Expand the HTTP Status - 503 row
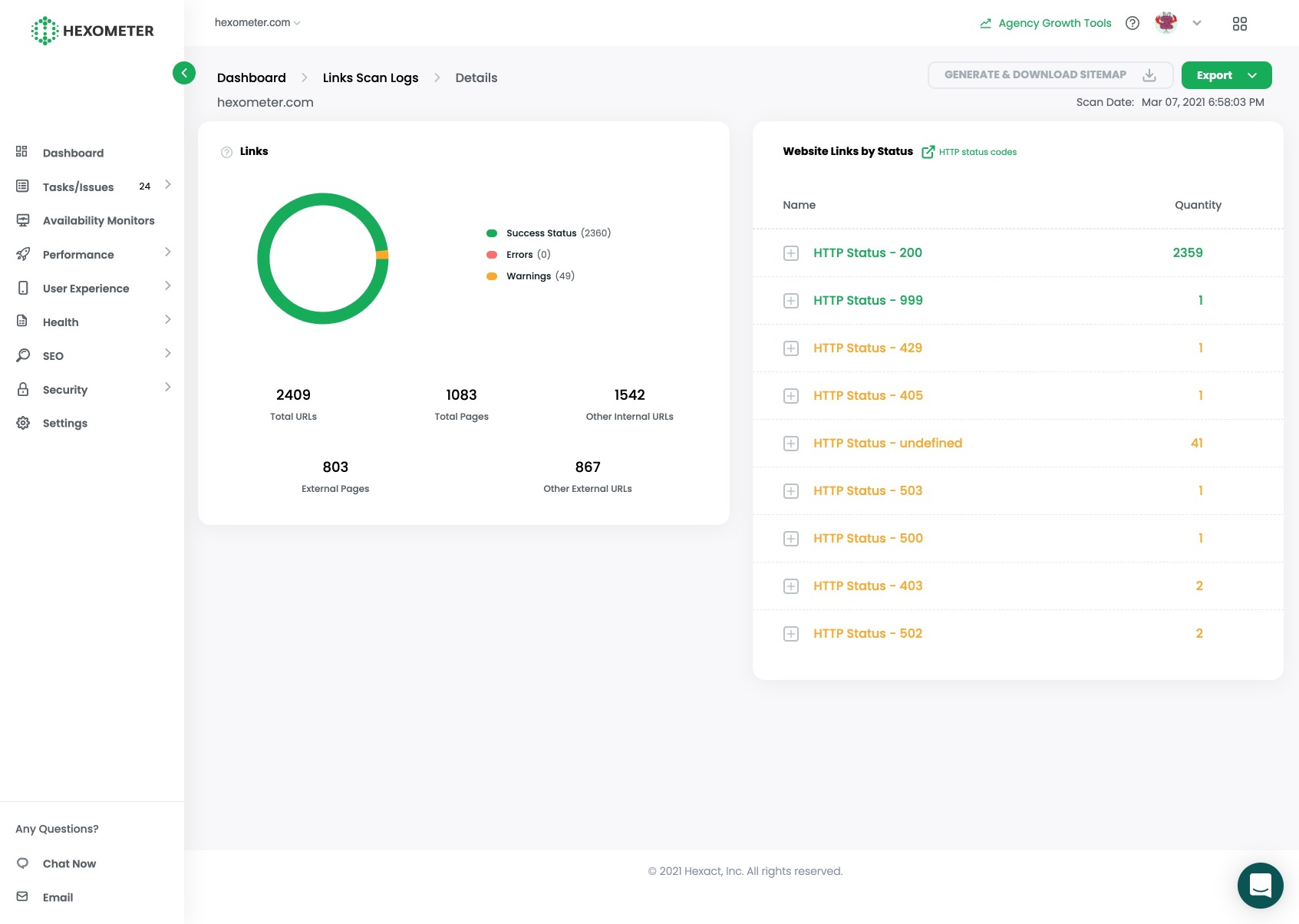Screen dimensions: 1299x924 click(791, 491)
